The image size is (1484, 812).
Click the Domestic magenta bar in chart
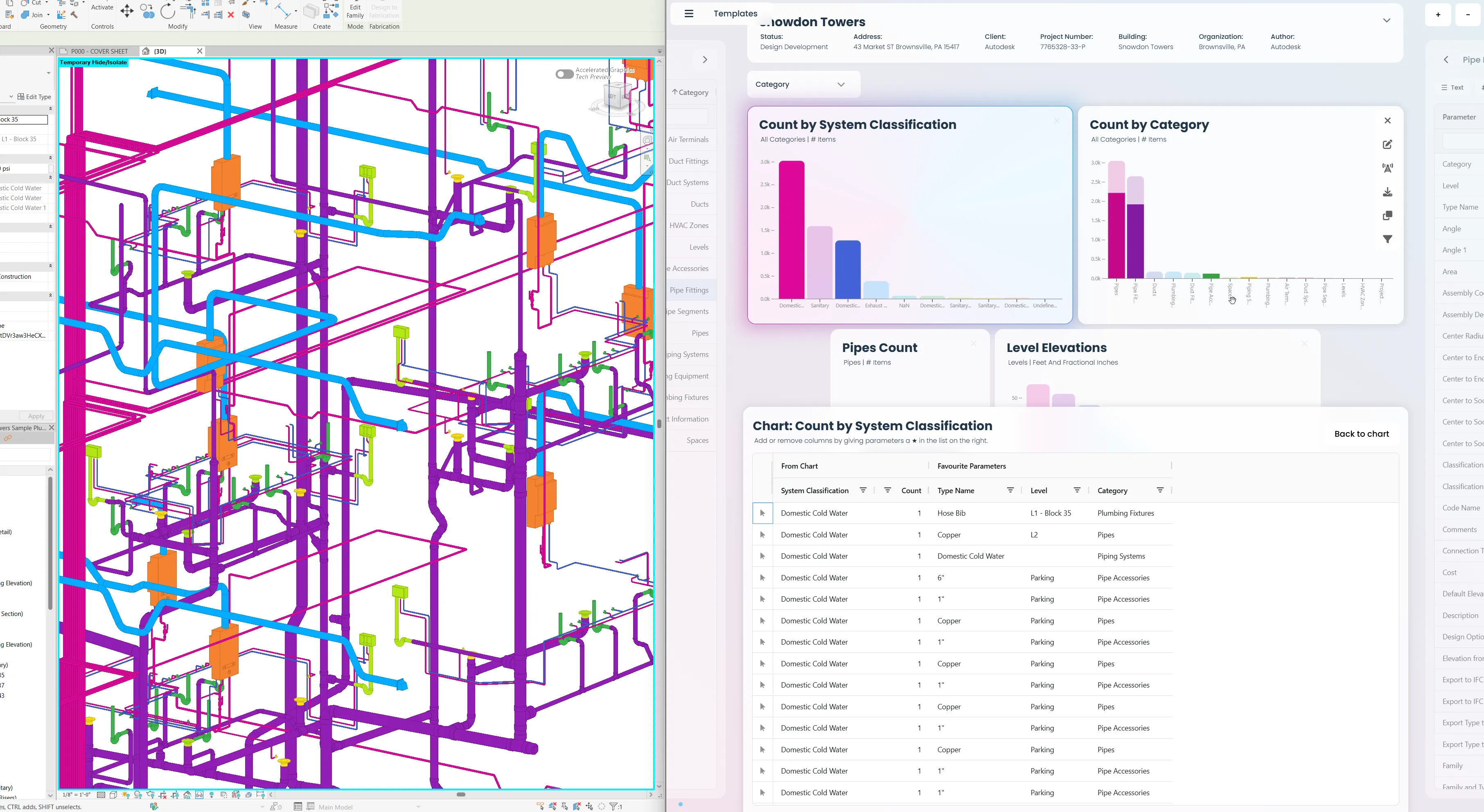(791, 230)
